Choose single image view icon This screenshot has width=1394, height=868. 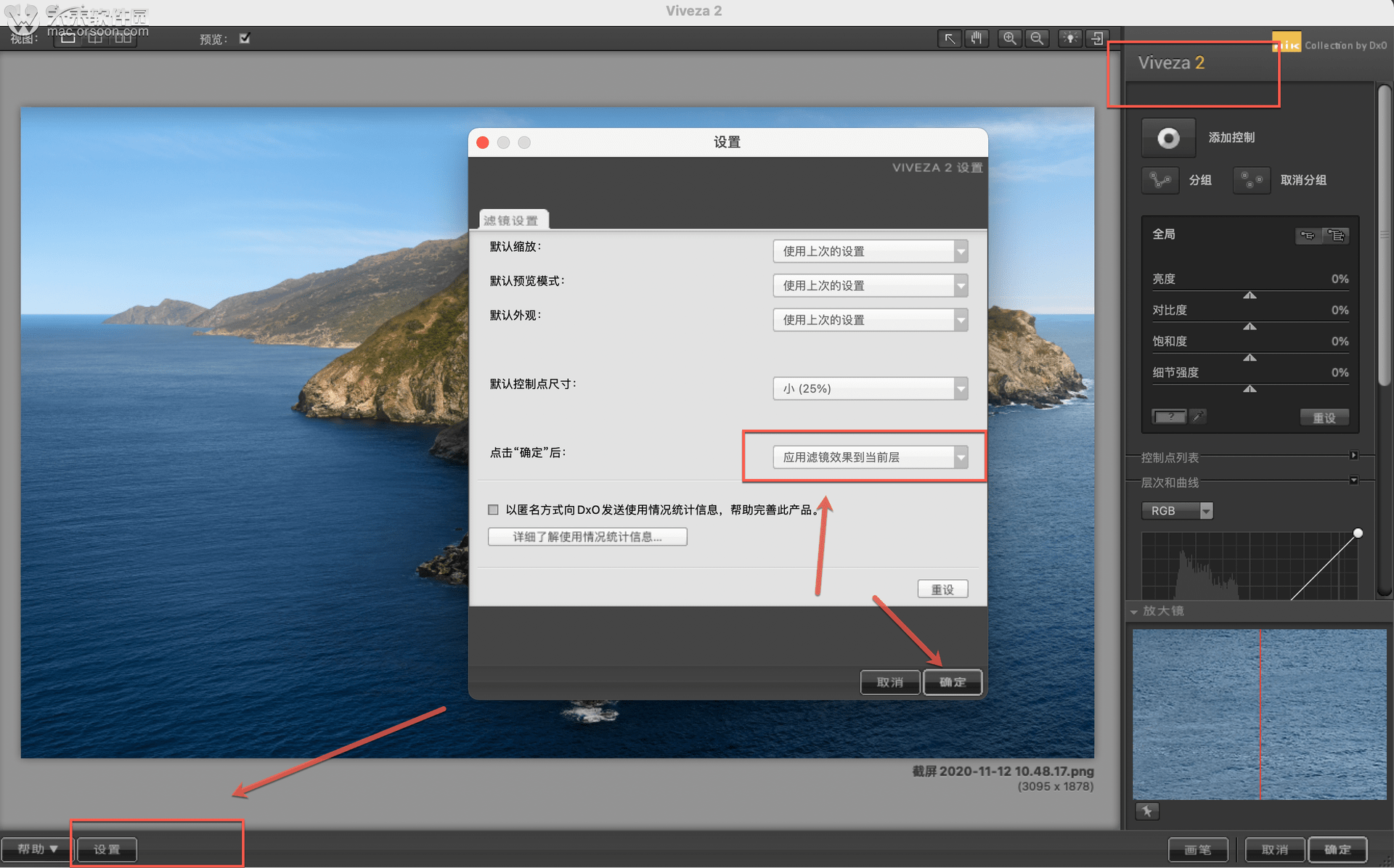pos(68,38)
